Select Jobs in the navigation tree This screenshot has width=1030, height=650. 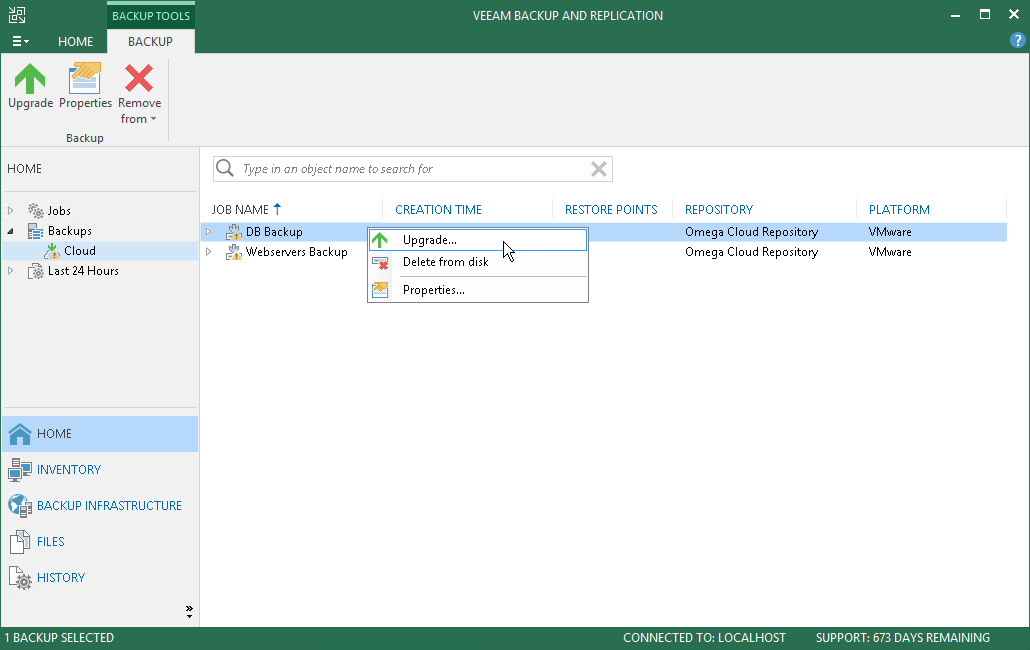tap(59, 211)
